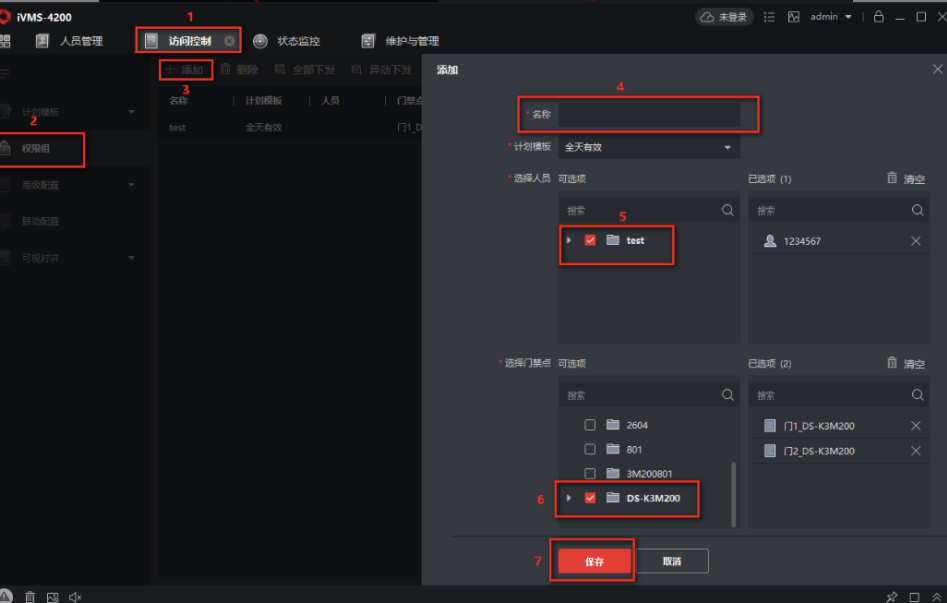Click the trash icon in bottom status bar

30,597
